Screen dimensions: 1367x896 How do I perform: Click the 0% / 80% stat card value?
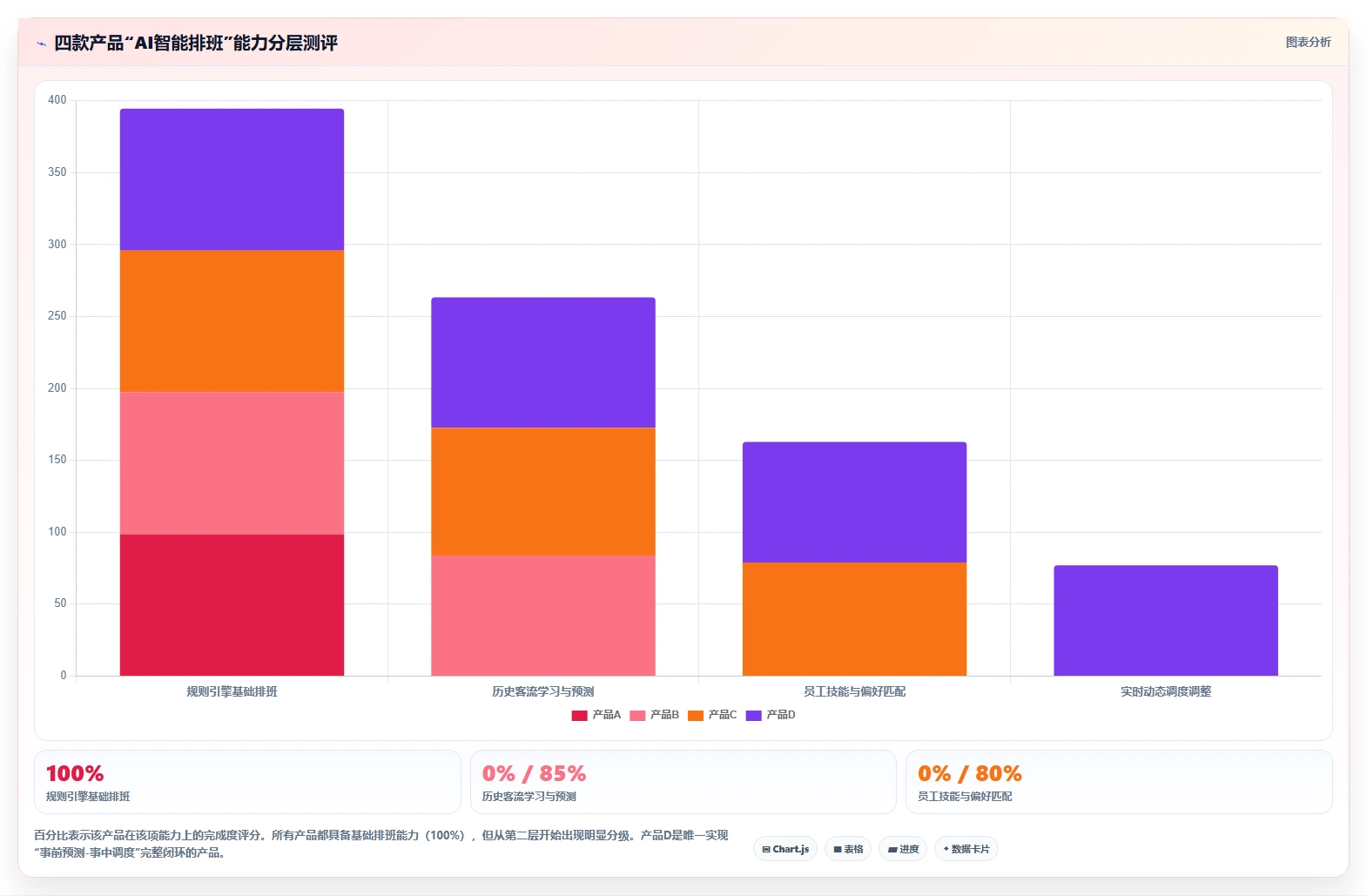[970, 773]
